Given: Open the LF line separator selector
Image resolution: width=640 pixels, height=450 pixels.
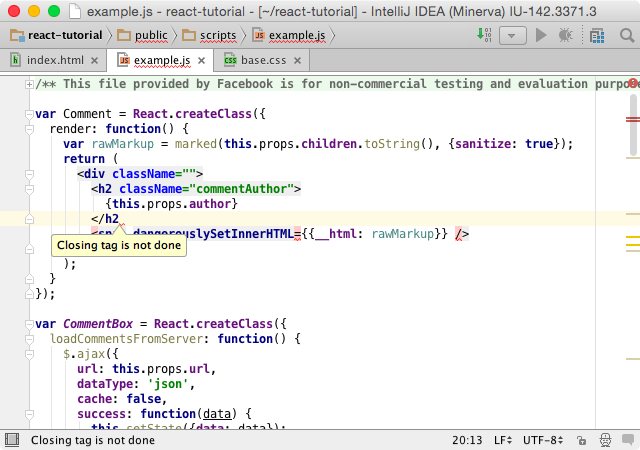Looking at the screenshot, I should pos(502,440).
